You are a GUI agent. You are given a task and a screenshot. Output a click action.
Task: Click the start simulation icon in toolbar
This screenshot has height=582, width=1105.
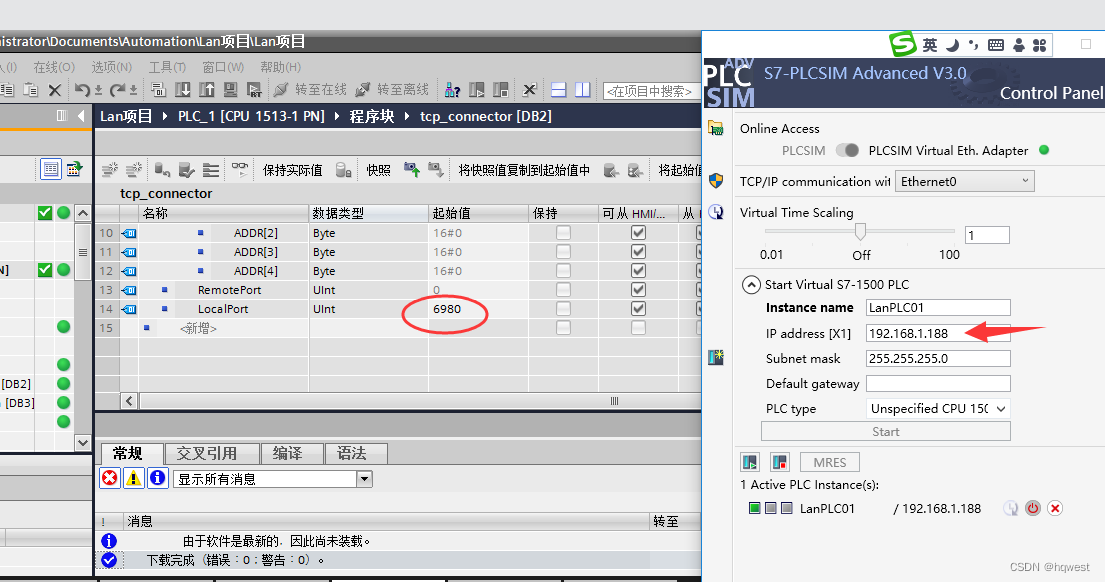[x=230, y=90]
